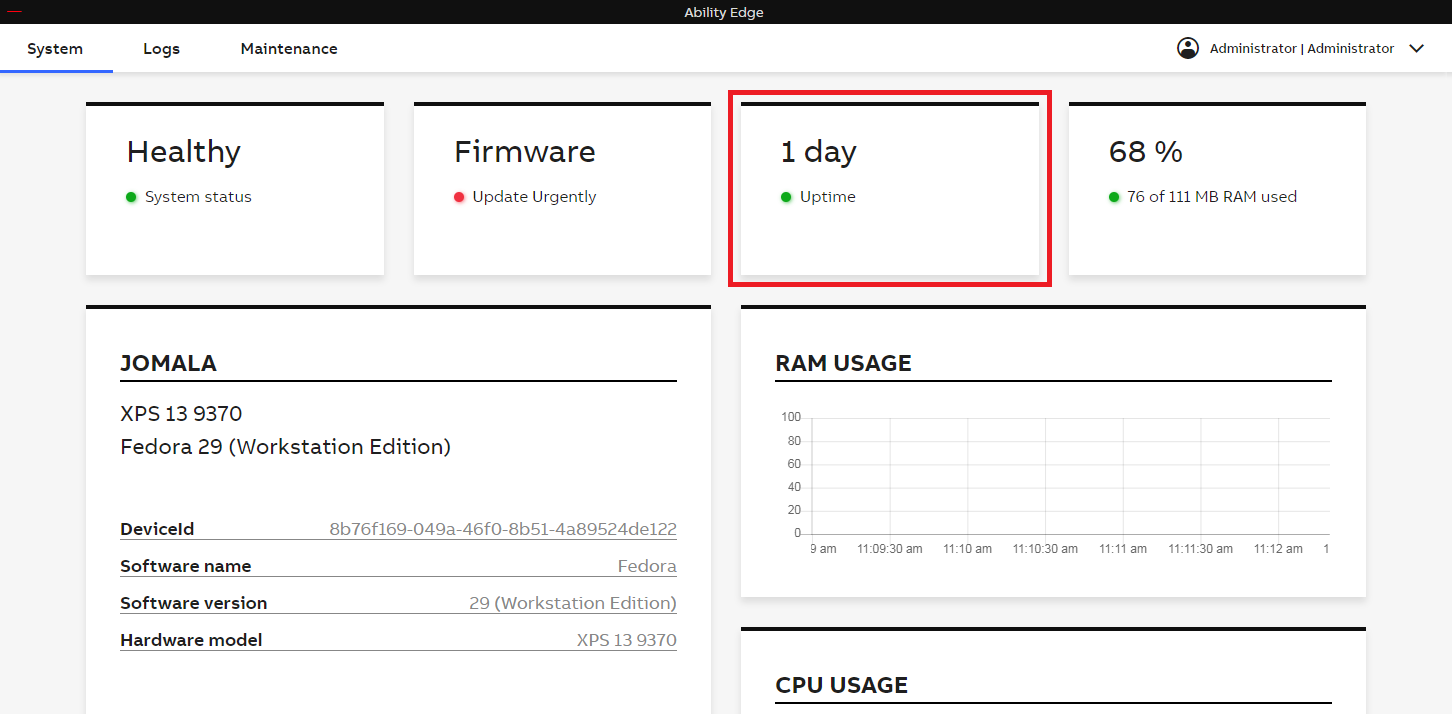Click the Administrator user avatar icon

[x=1187, y=48]
